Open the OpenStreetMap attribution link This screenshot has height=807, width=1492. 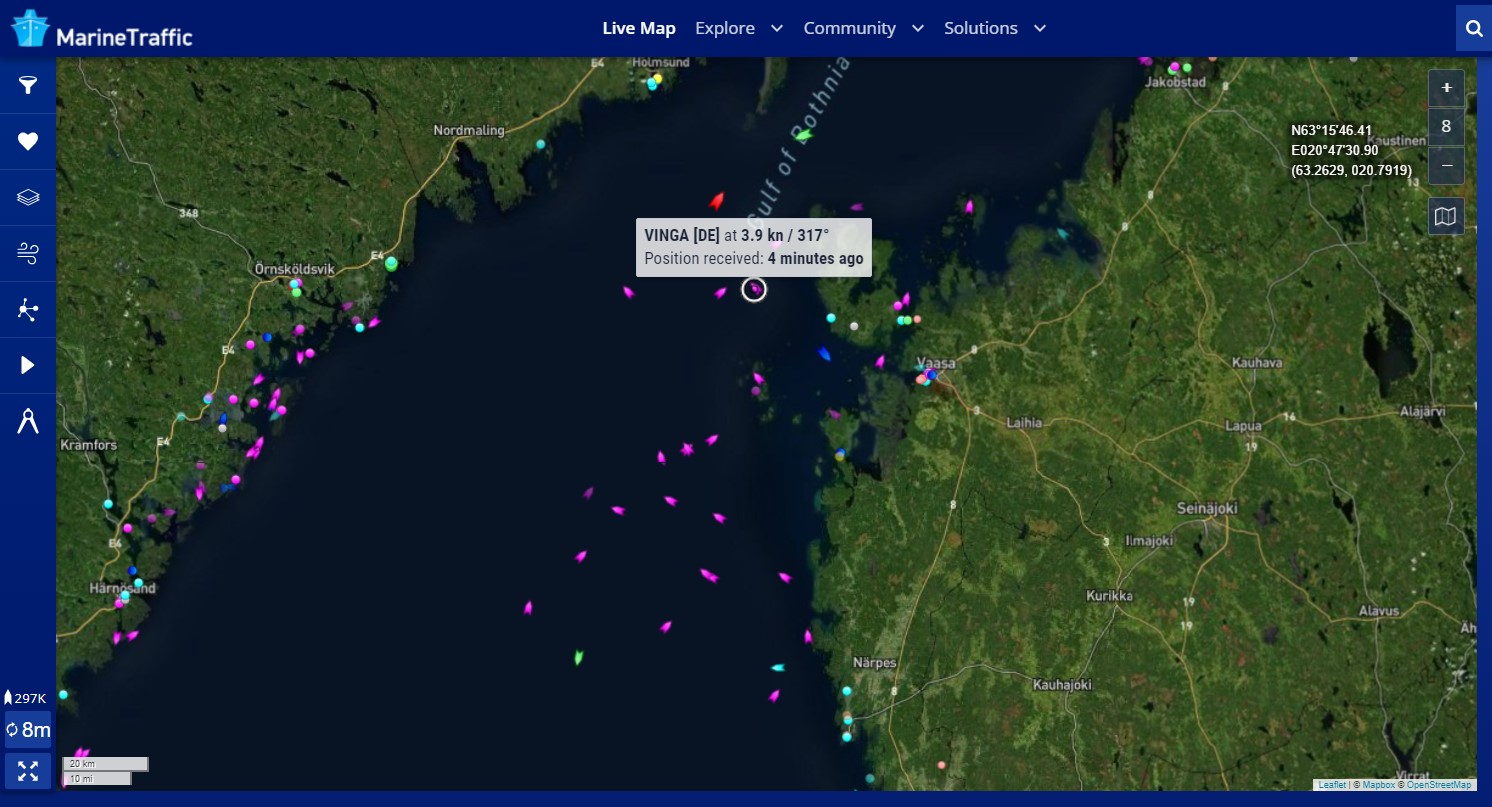coord(1439,785)
